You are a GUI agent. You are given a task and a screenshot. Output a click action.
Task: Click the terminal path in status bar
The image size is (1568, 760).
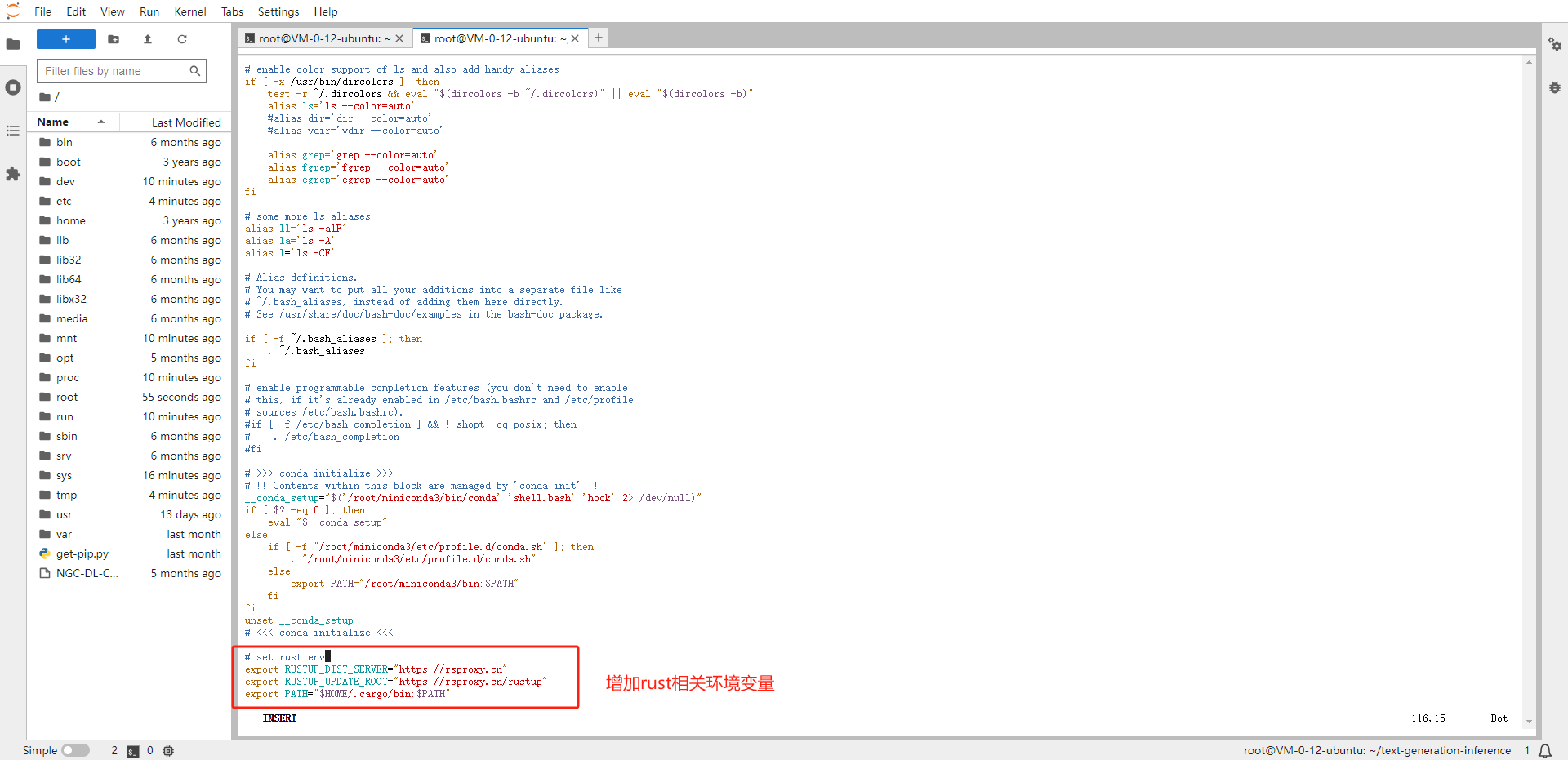1377,750
